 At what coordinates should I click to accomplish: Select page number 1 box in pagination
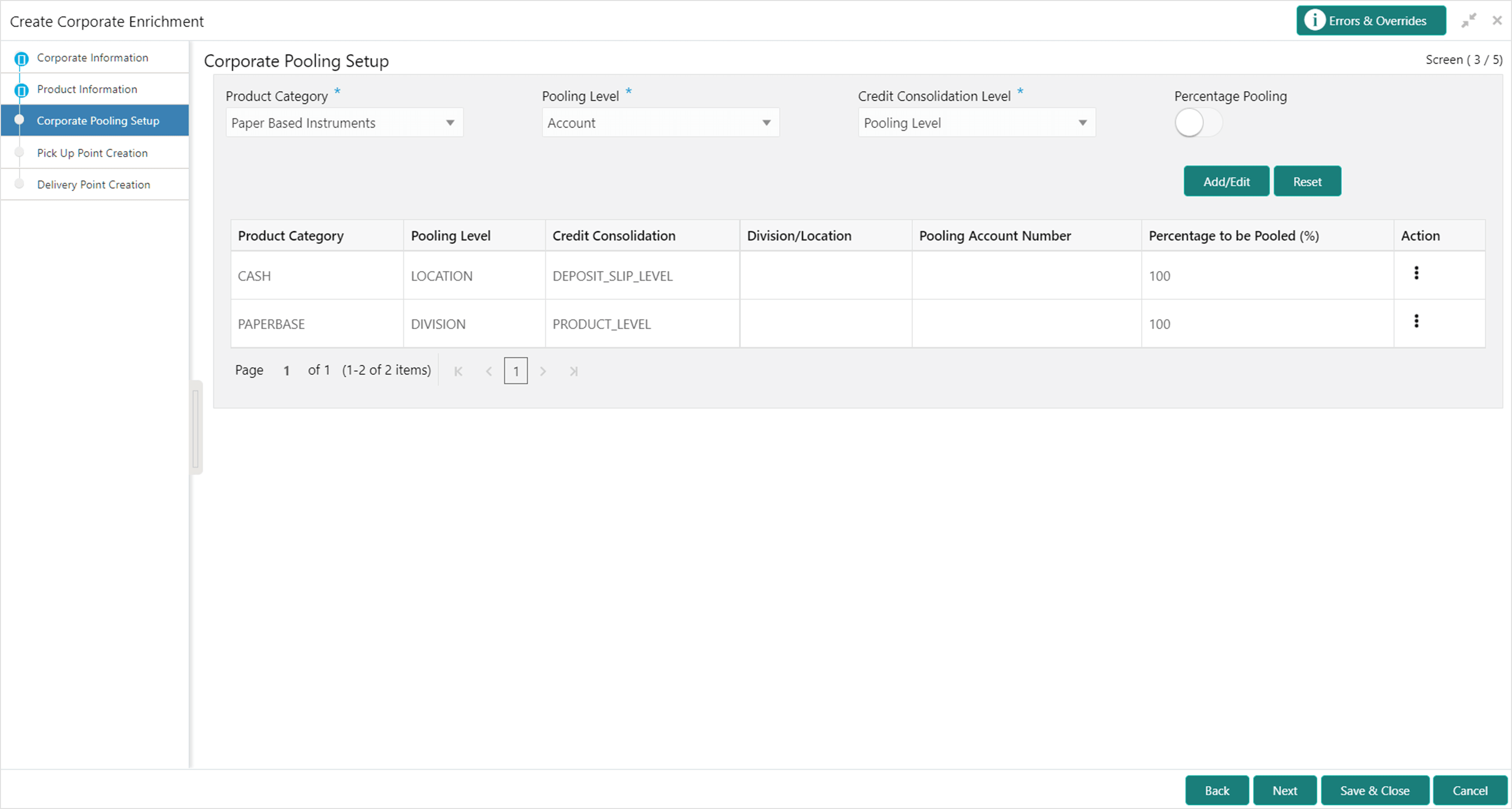[515, 371]
